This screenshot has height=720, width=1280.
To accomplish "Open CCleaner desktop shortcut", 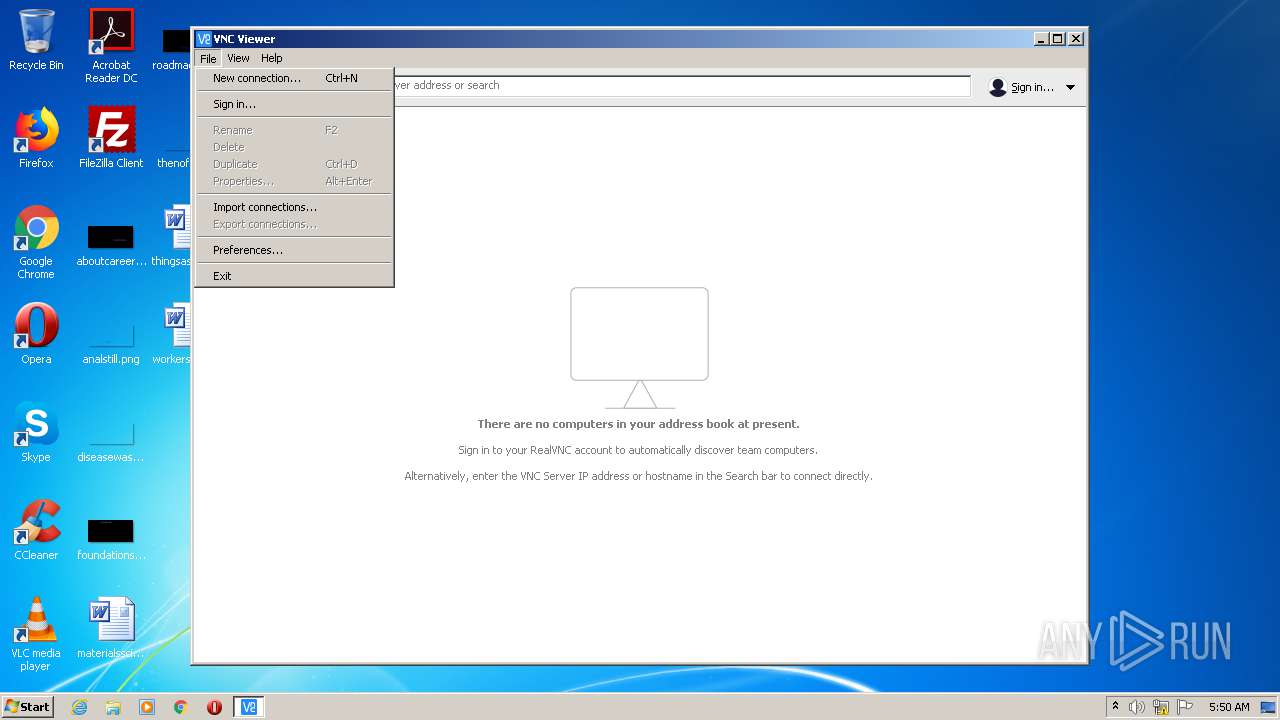I will tap(36, 530).
